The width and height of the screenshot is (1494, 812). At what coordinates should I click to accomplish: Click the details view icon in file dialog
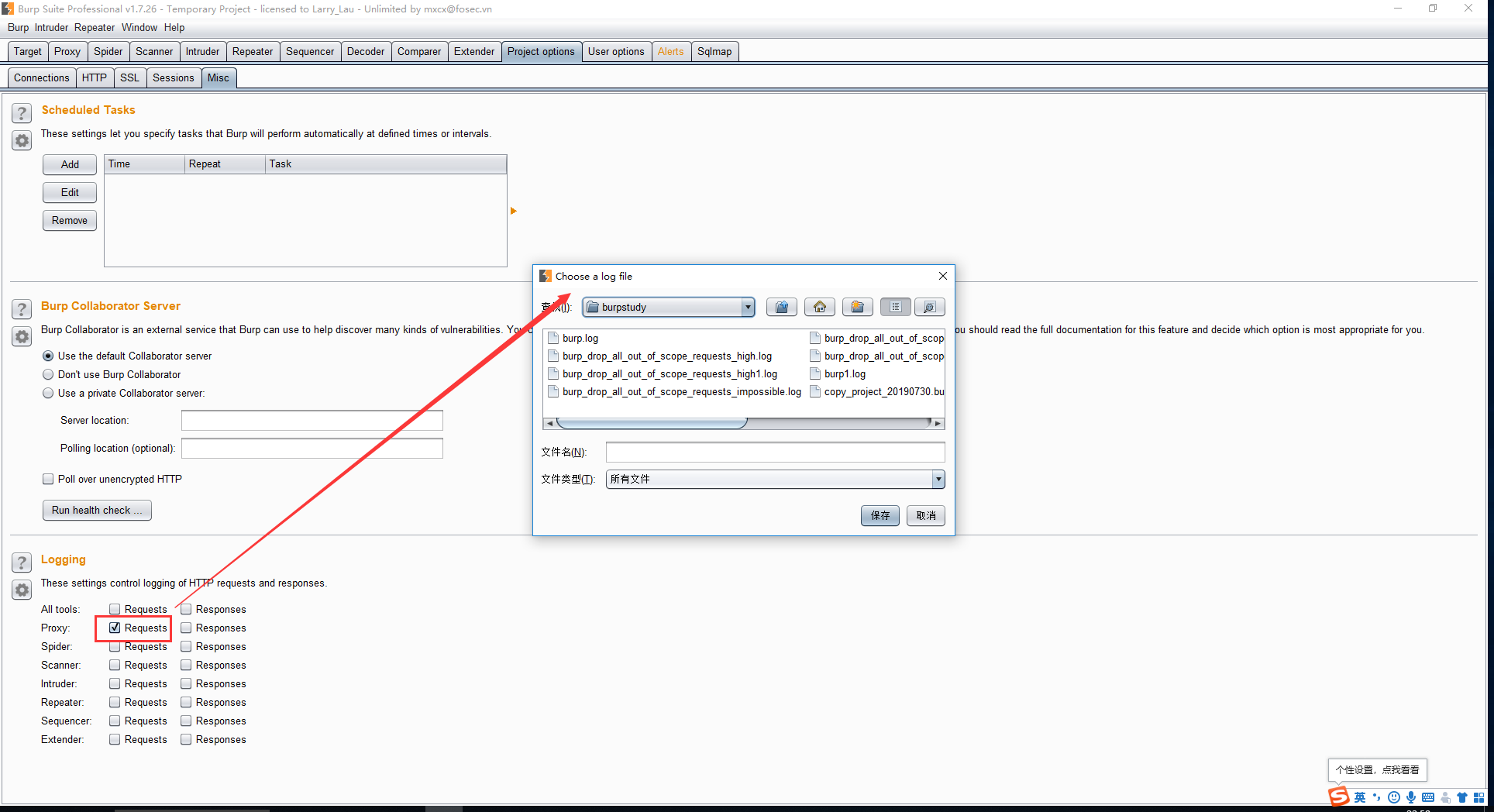[929, 307]
